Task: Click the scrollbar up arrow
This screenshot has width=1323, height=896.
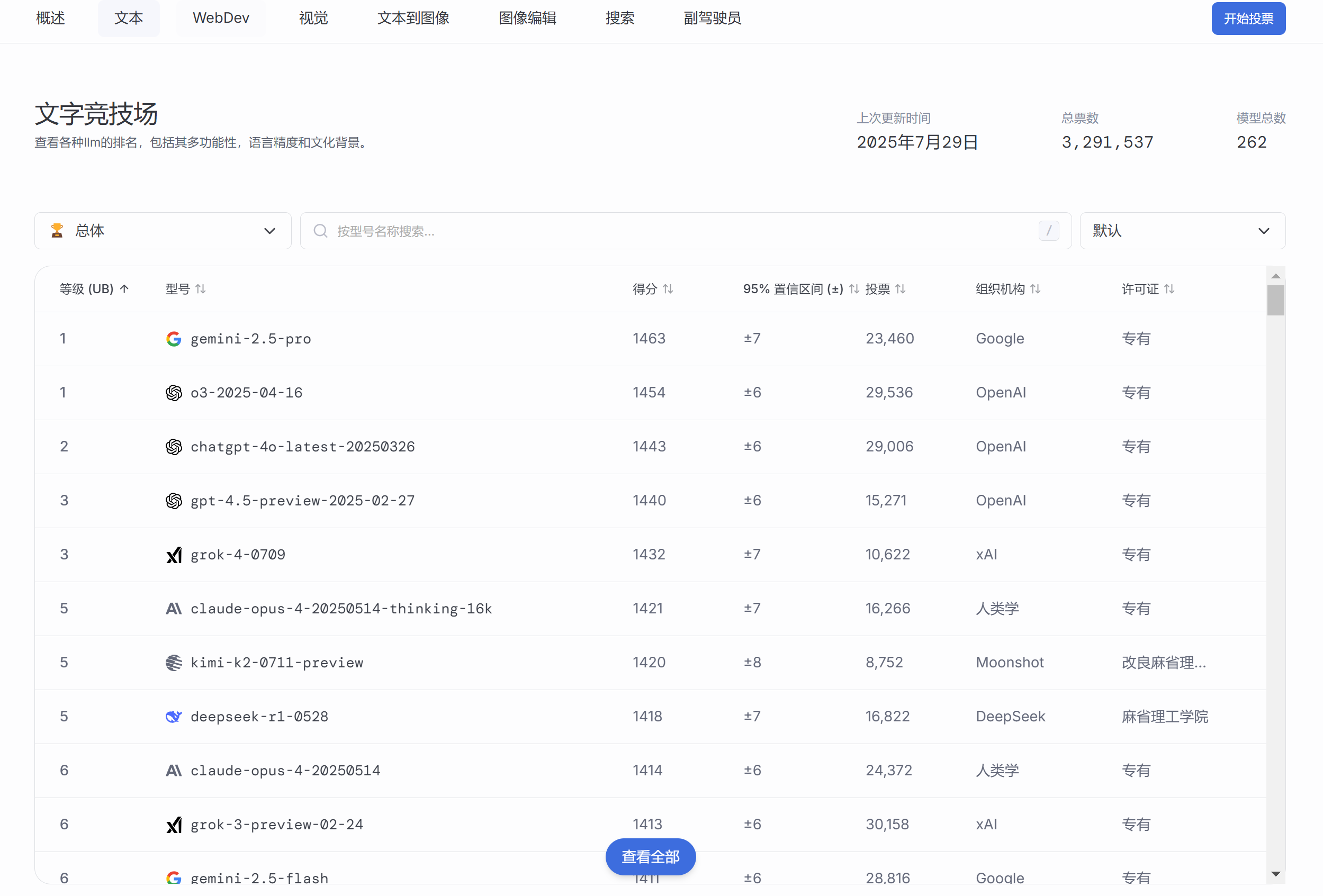Action: pyautogui.click(x=1275, y=276)
